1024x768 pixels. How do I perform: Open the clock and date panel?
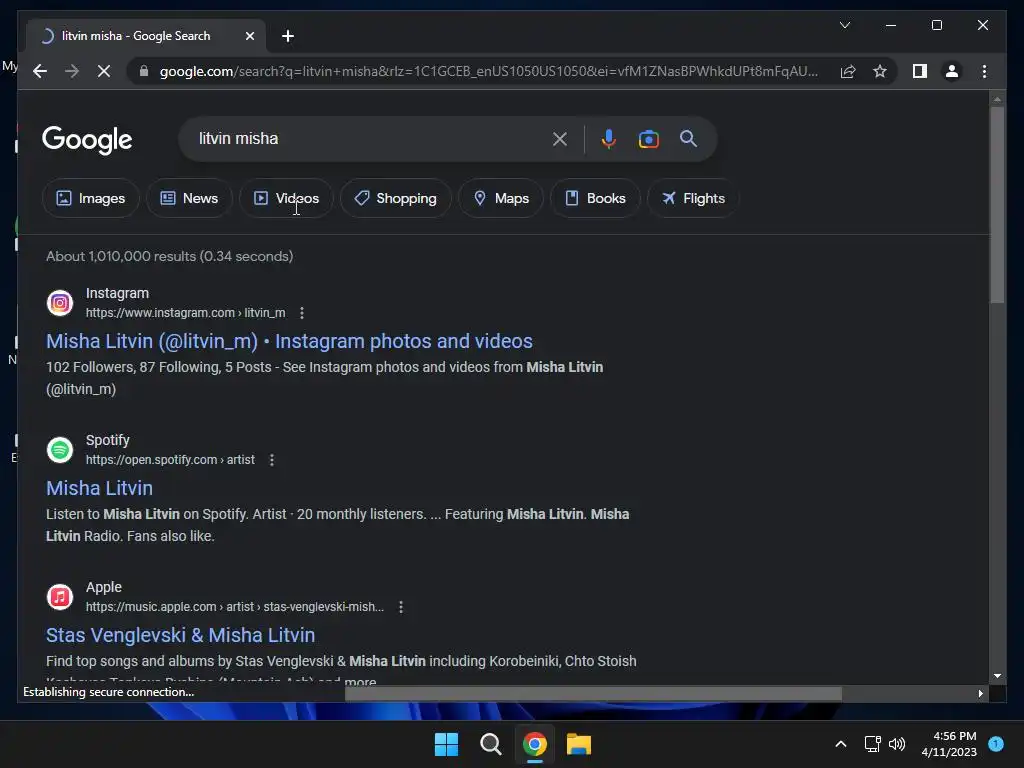click(949, 744)
